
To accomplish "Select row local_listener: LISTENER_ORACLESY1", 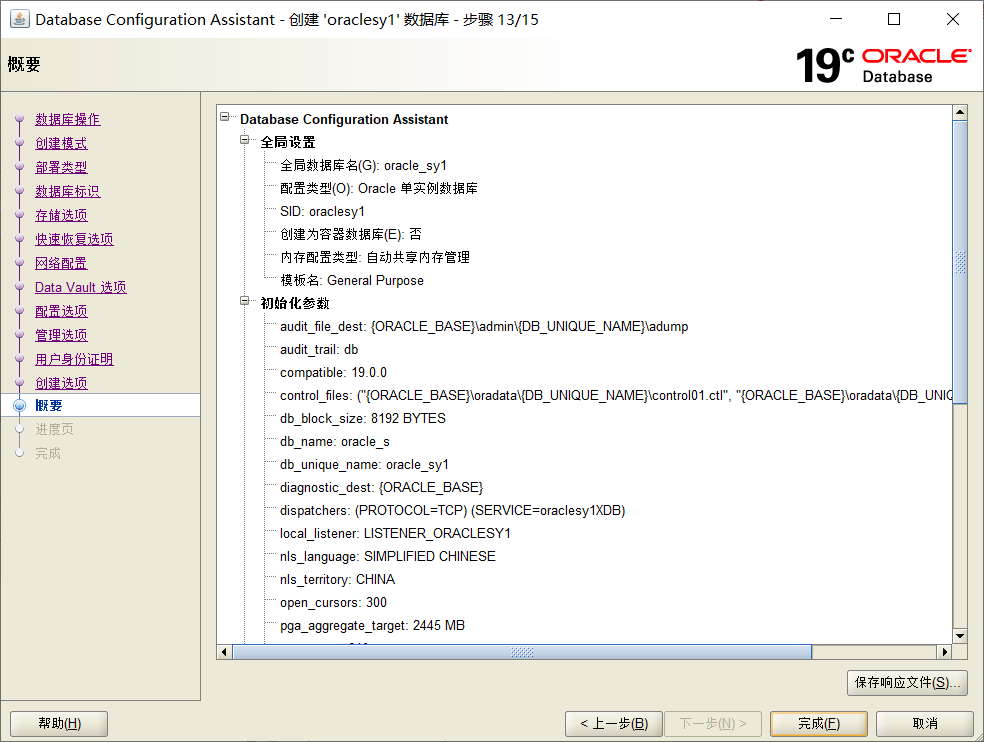I will 395,534.
